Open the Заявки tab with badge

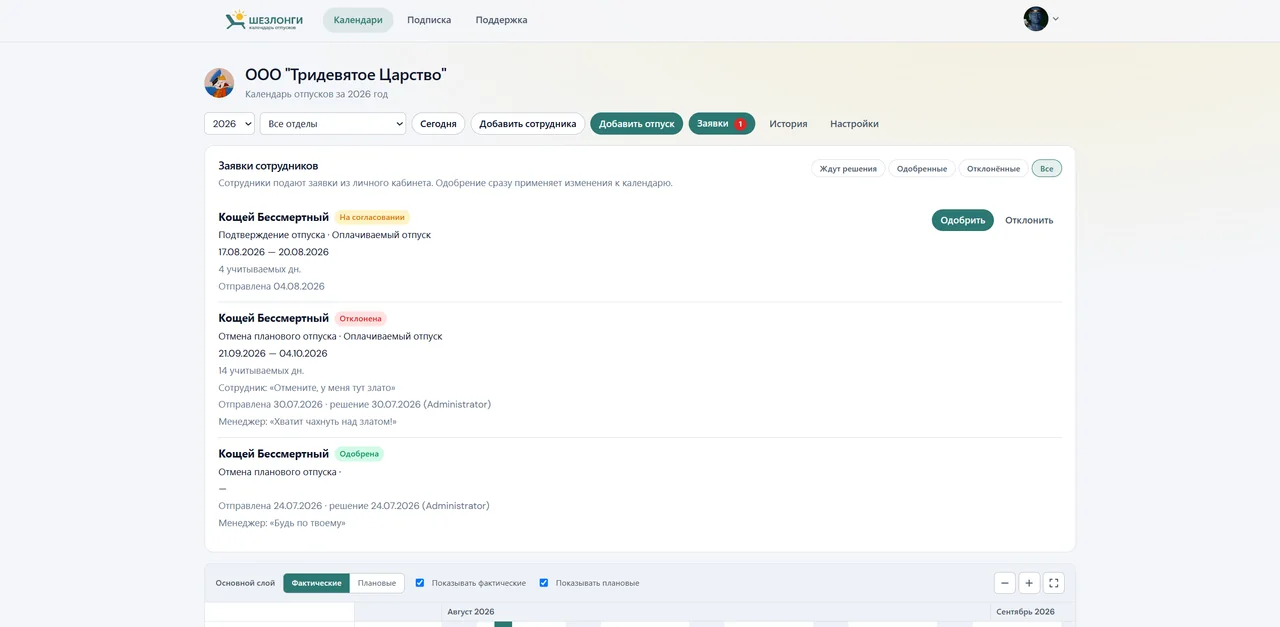point(722,124)
